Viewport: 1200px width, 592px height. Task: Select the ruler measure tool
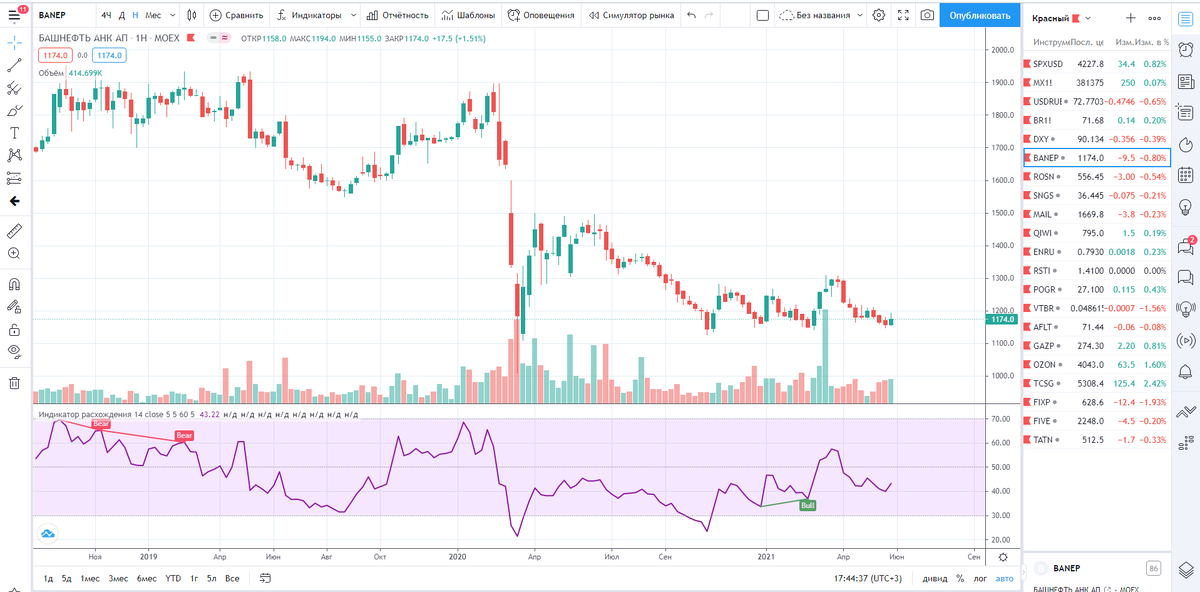[x=14, y=231]
